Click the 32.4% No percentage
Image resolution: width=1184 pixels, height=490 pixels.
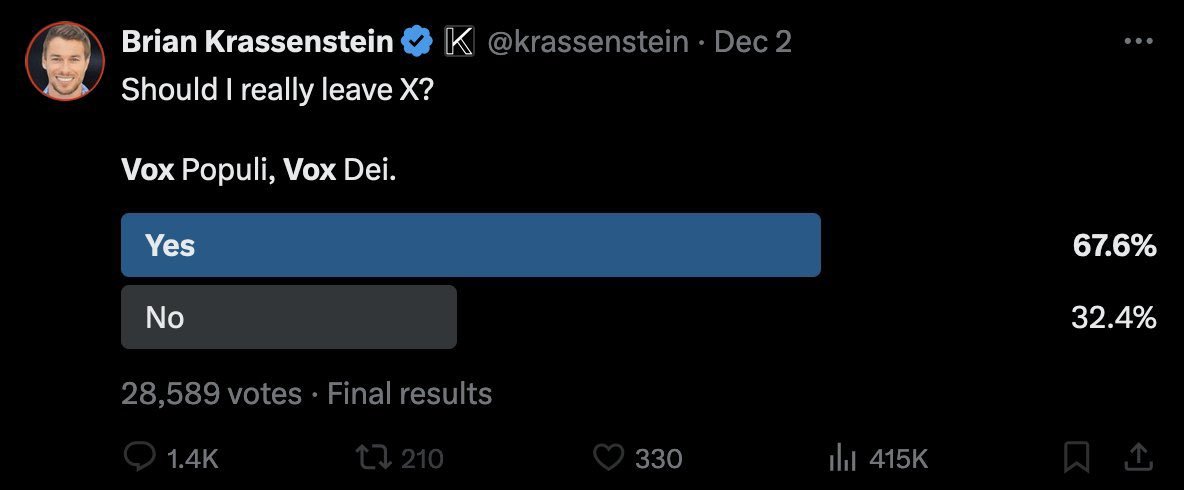pyautogui.click(x=1115, y=318)
